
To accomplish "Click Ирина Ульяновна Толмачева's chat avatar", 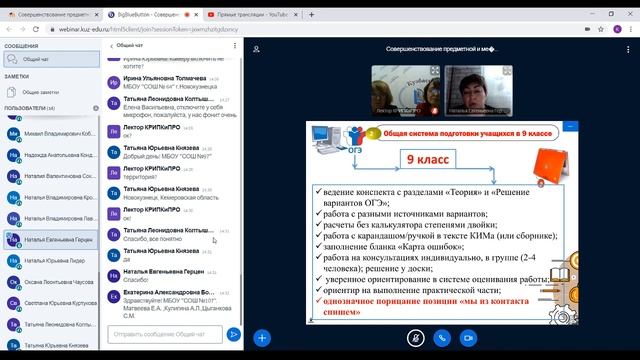I will point(113,82).
